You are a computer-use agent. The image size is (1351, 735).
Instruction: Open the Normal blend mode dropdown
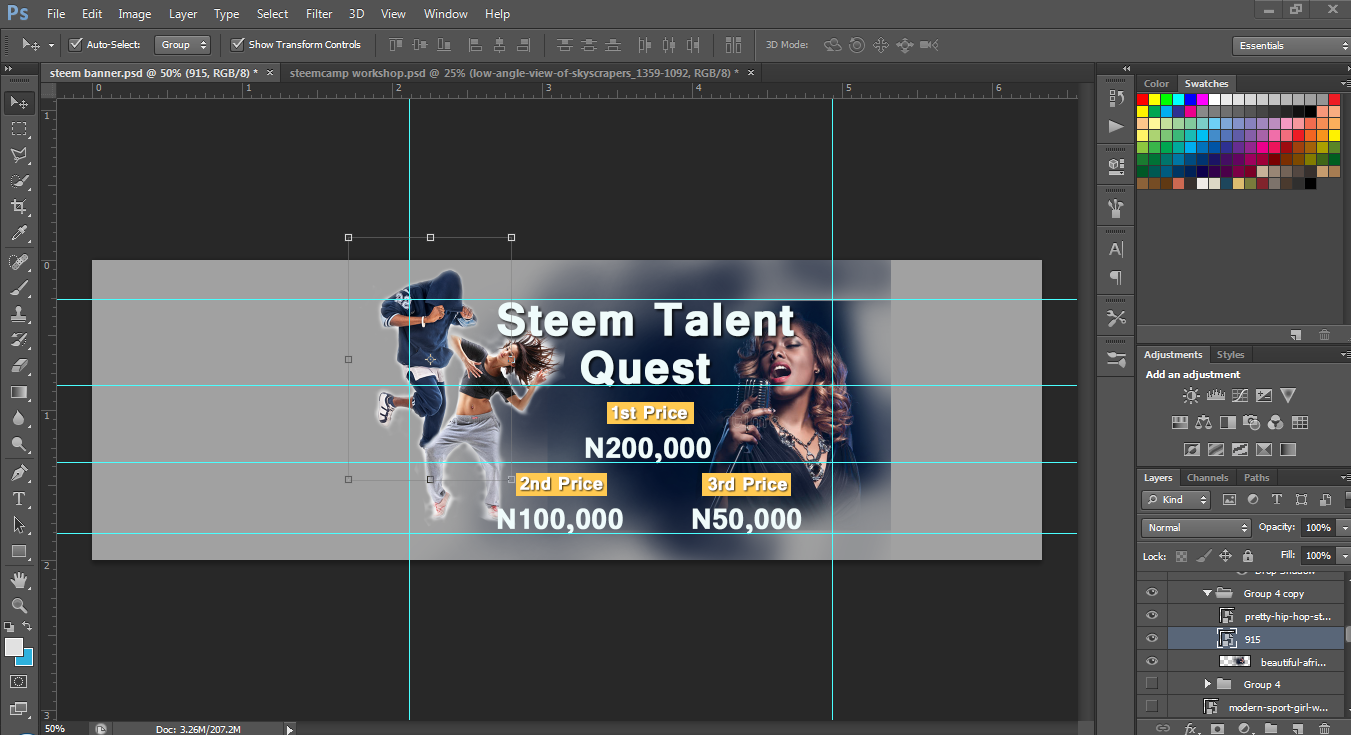pyautogui.click(x=1196, y=527)
